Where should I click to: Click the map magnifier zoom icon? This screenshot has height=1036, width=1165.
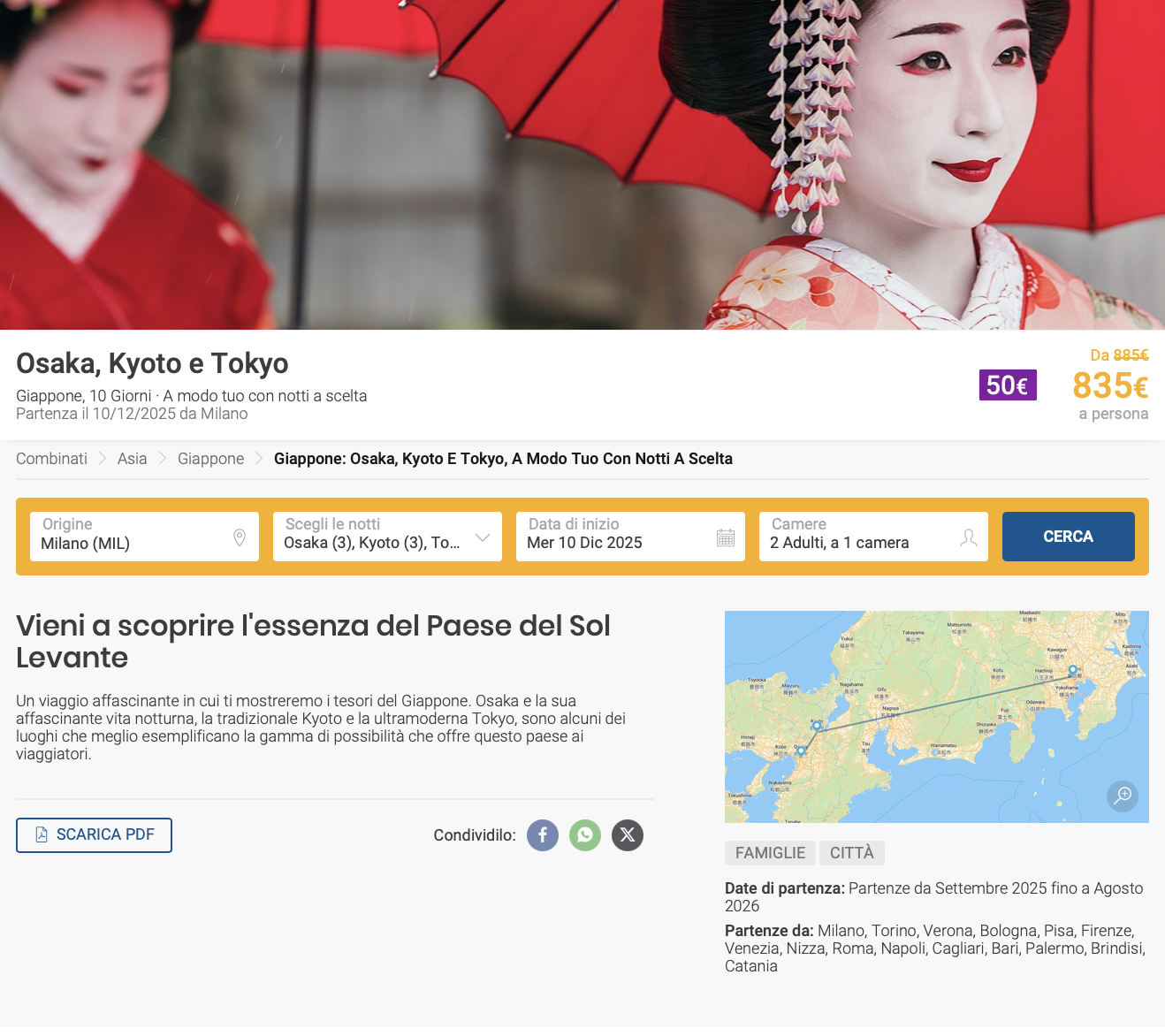click(1123, 796)
